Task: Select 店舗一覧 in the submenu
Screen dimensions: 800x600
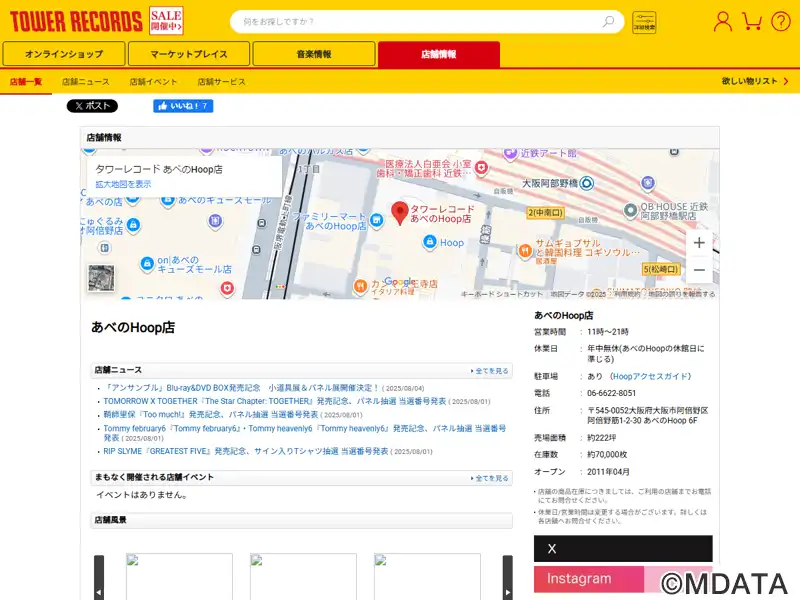Action: 26,82
